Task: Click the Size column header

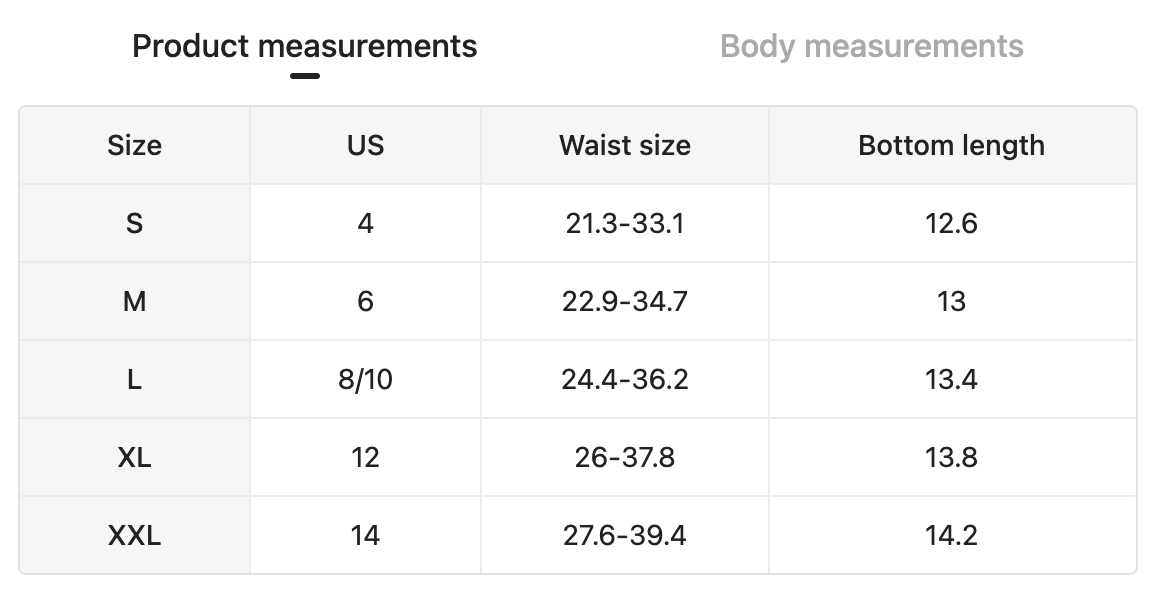Action: click(x=134, y=146)
